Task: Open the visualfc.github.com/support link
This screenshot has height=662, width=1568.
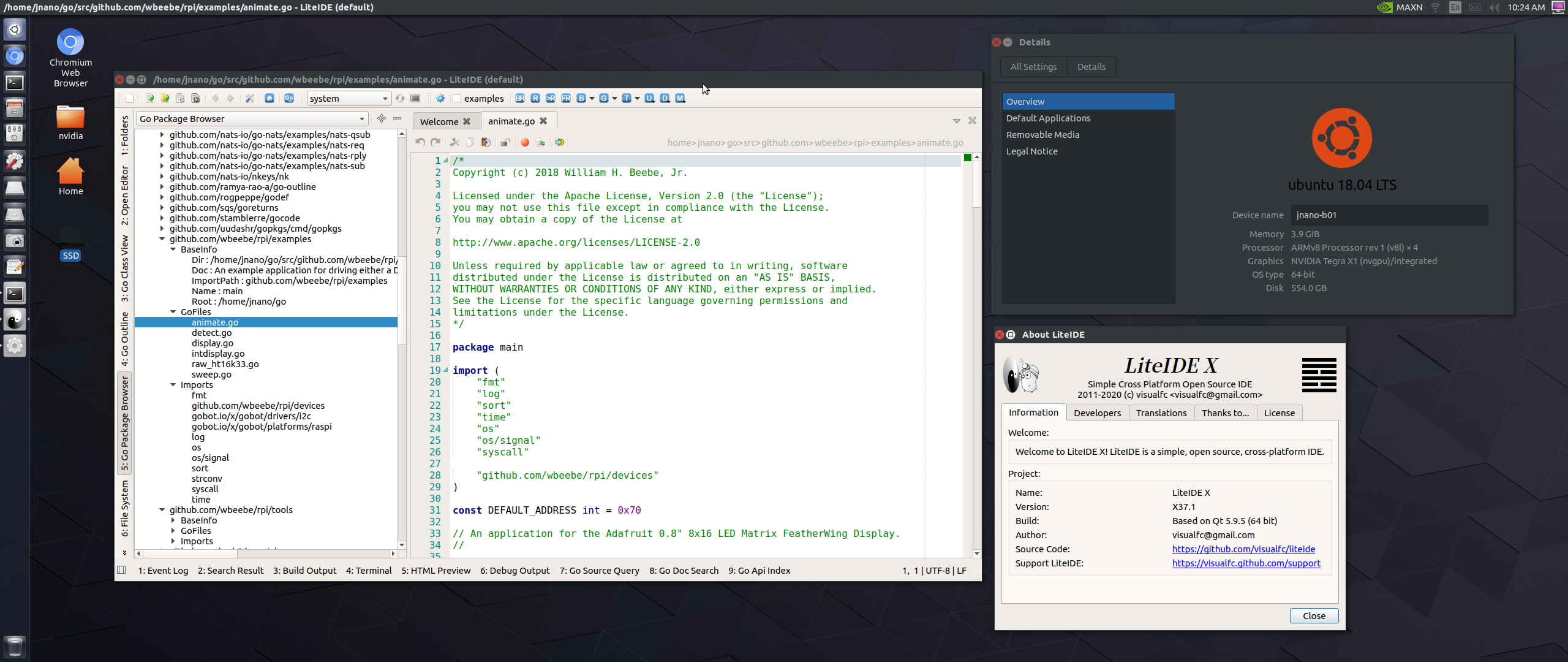Action: point(1246,563)
